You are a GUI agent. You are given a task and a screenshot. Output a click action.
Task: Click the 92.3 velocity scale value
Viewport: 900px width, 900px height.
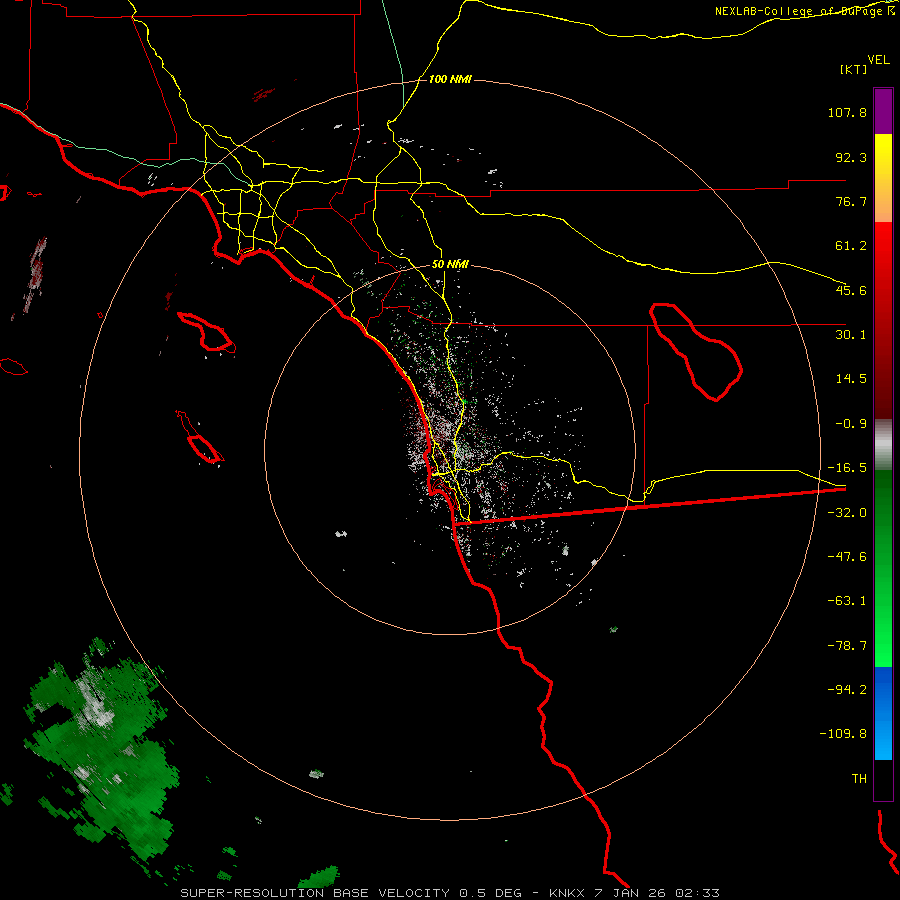click(x=851, y=157)
